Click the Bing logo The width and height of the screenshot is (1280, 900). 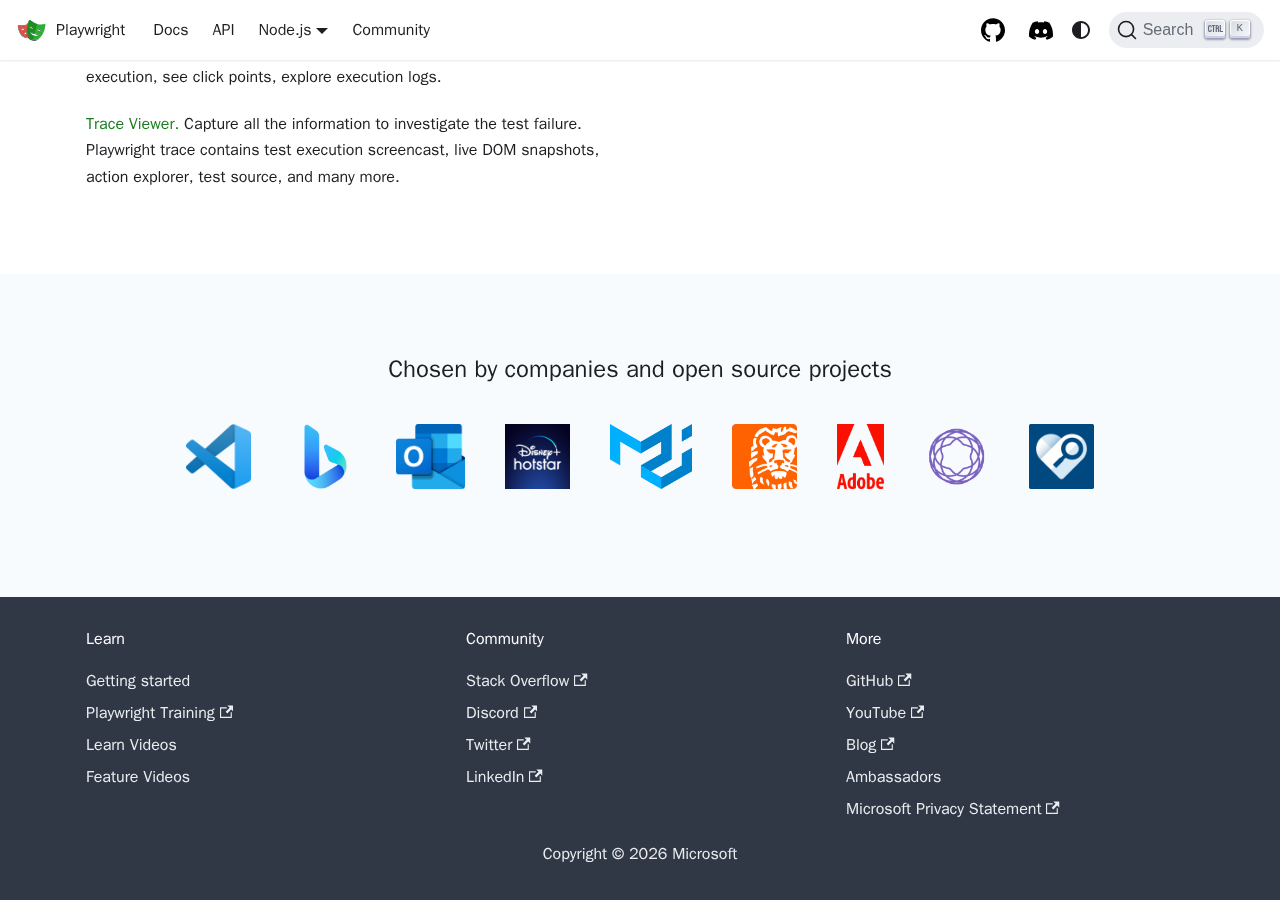click(x=325, y=456)
